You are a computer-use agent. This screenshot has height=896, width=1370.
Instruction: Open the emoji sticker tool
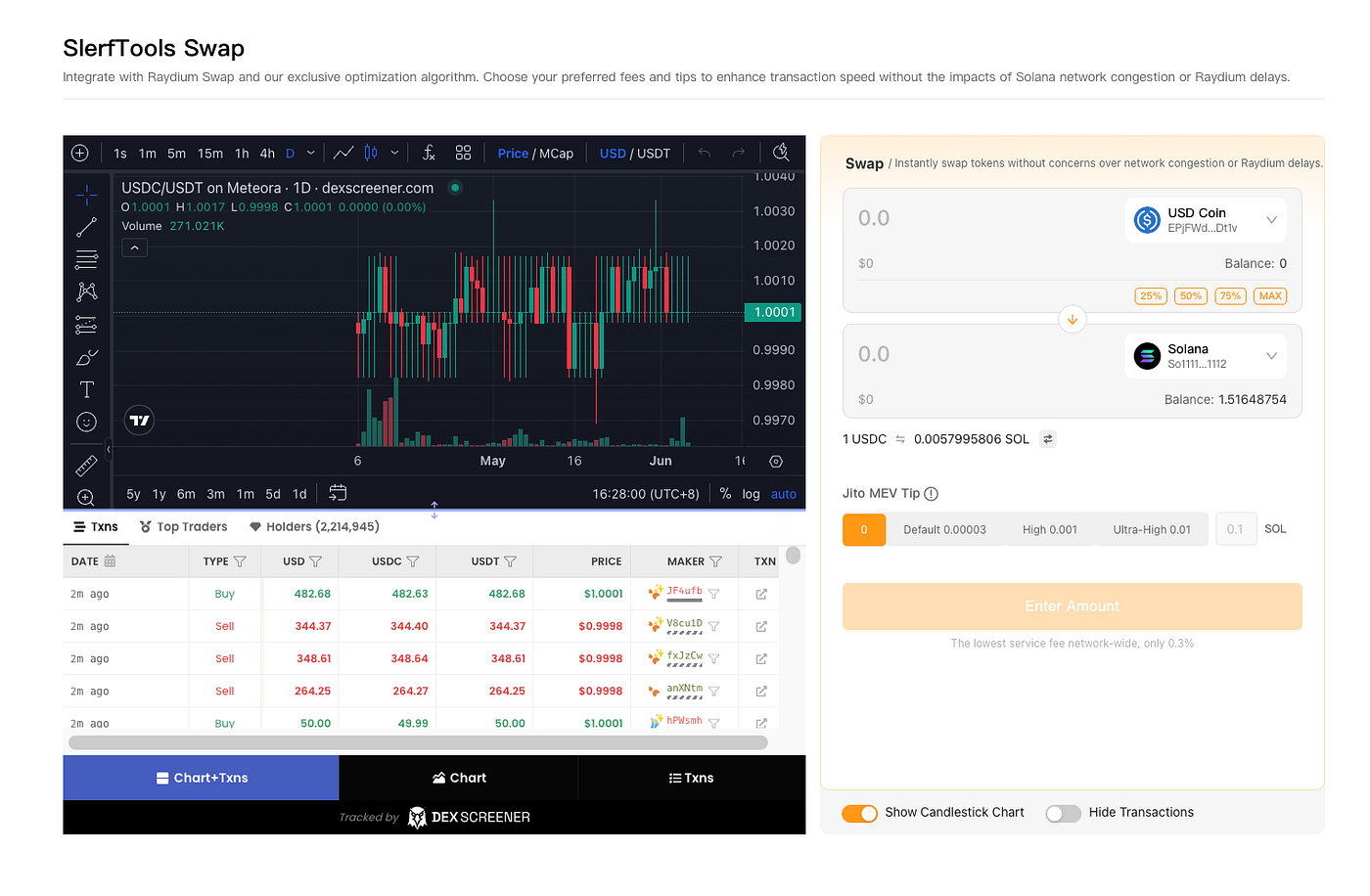click(86, 422)
